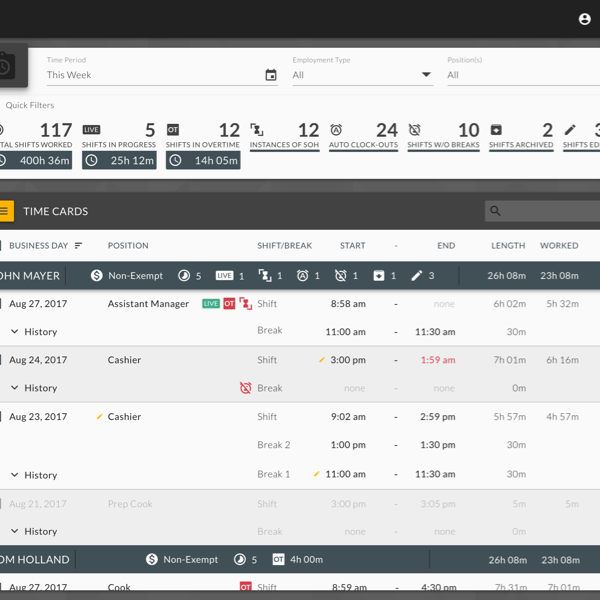The width and height of the screenshot is (600, 600).
Task: Open the yellow Time Cards menu button
Action: [x=5, y=211]
